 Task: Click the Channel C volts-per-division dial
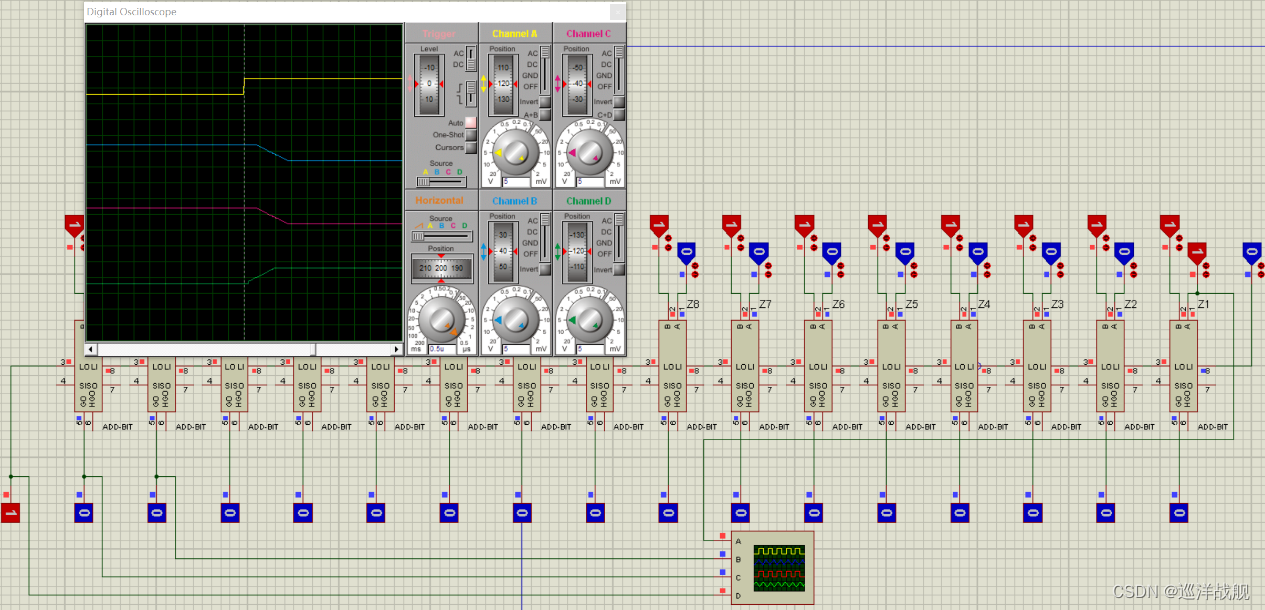pos(588,152)
